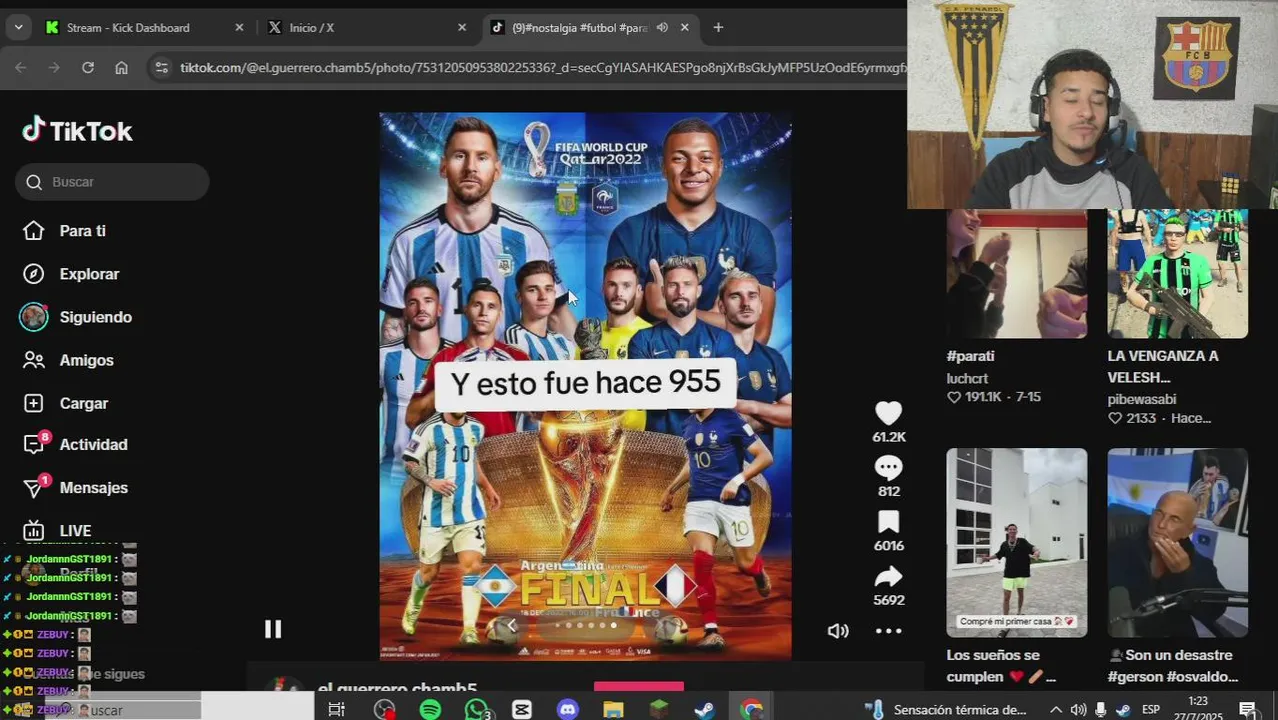Mute the TikTok tab via speaker icon
Screen dimensions: 1278x720
[662, 28]
